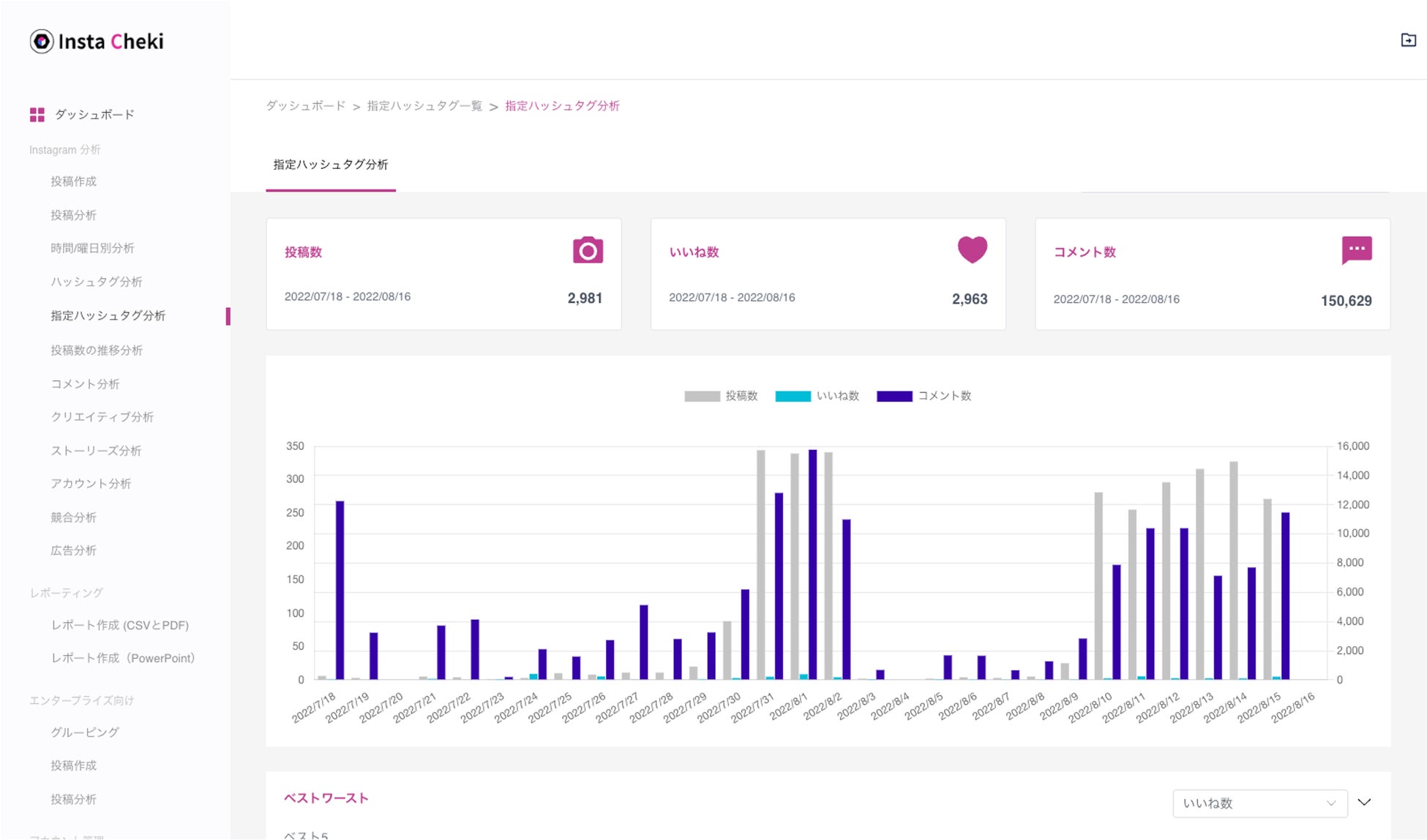This screenshot has height=840, width=1427.
Task: Click the camera icon on 投稿数 card
Action: (x=588, y=251)
